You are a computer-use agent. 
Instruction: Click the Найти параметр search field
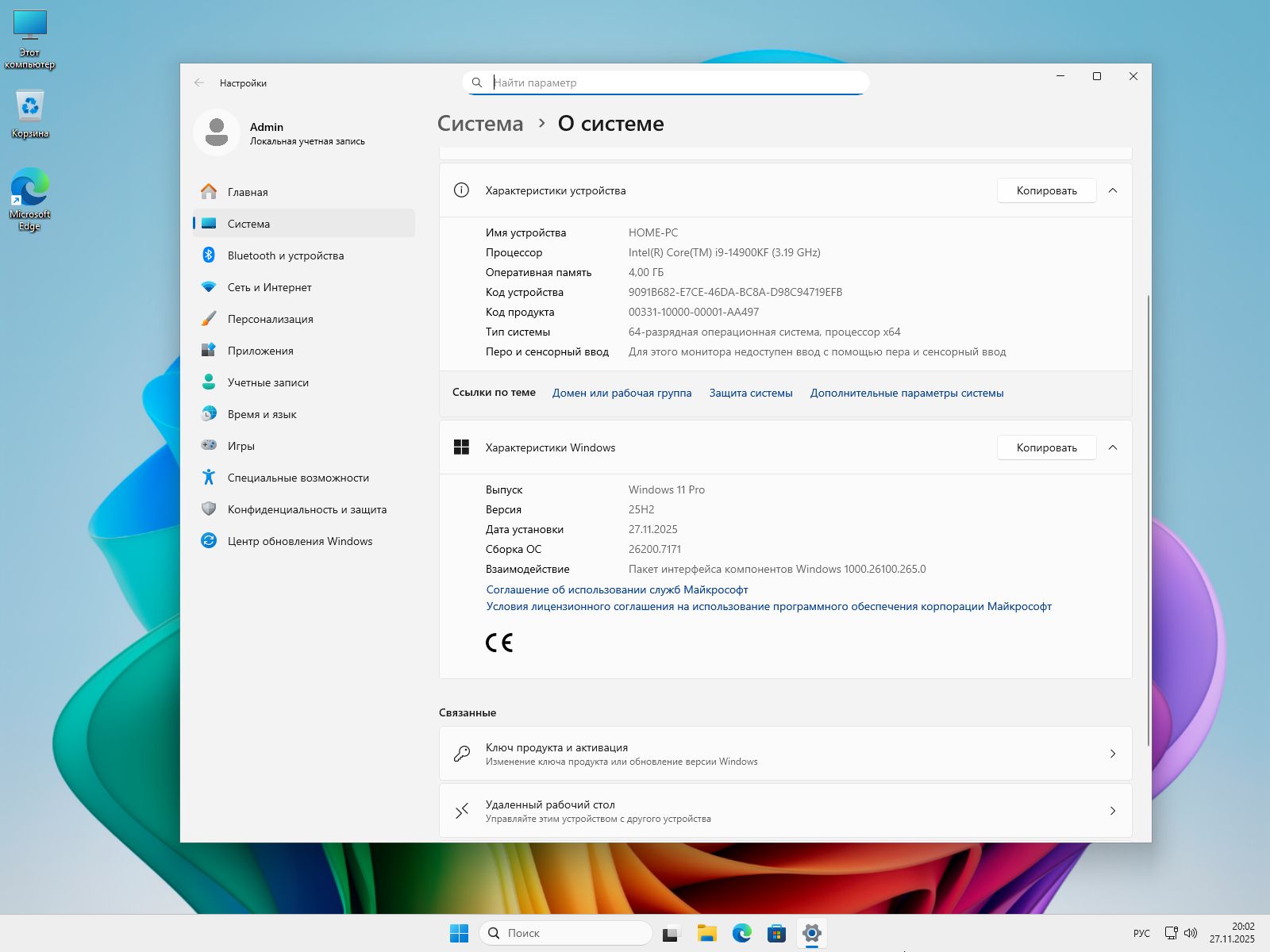click(675, 83)
